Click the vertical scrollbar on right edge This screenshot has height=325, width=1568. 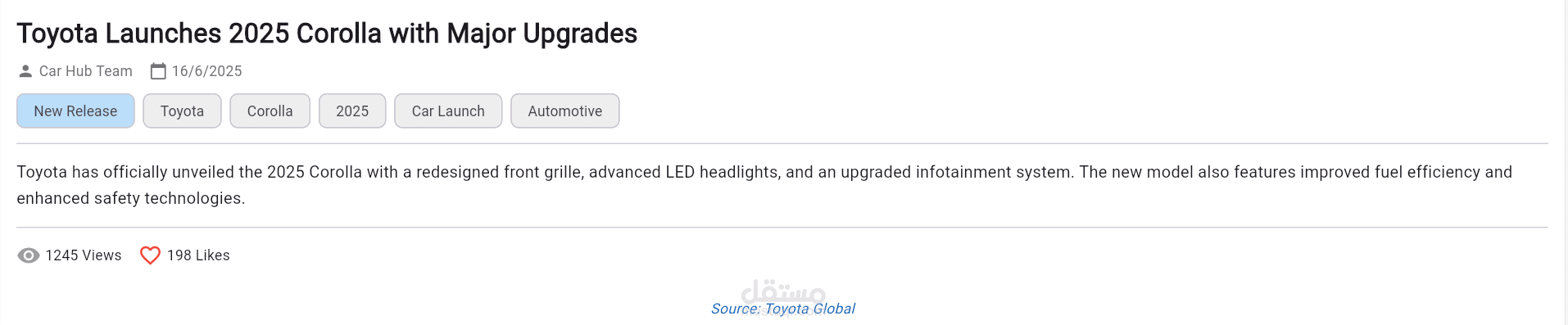point(1564,162)
